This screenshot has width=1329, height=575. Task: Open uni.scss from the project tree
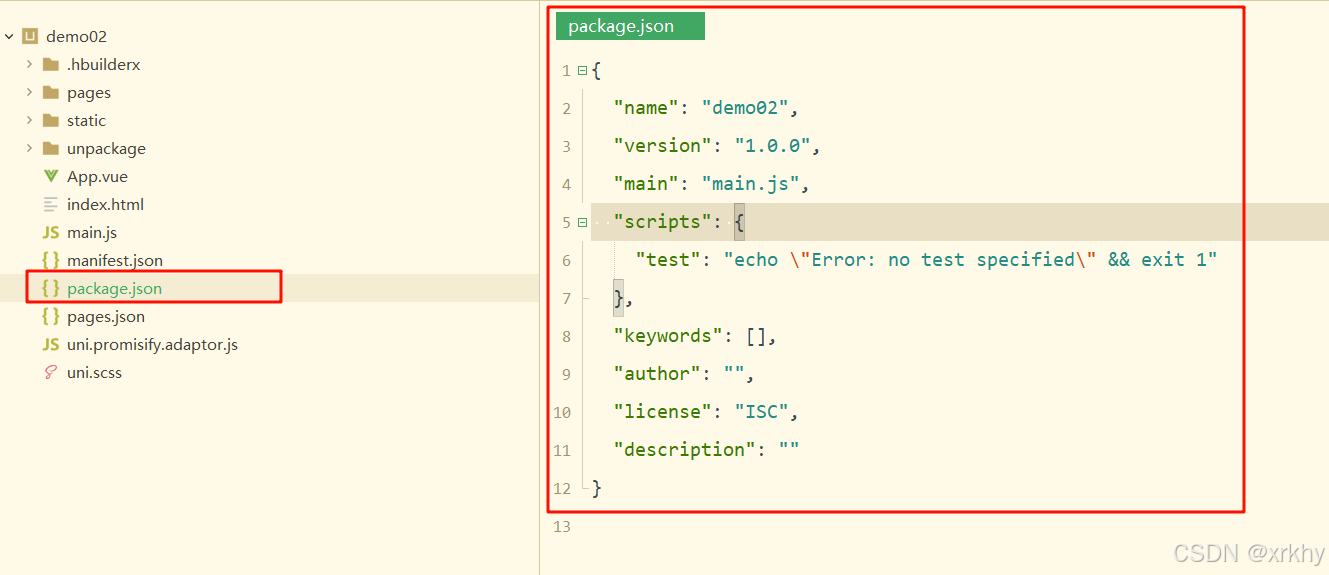(x=94, y=373)
